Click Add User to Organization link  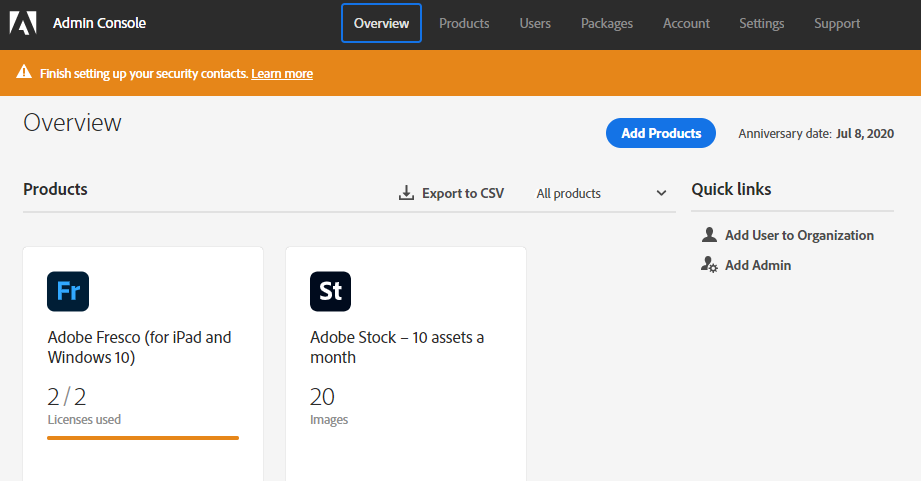(x=799, y=235)
